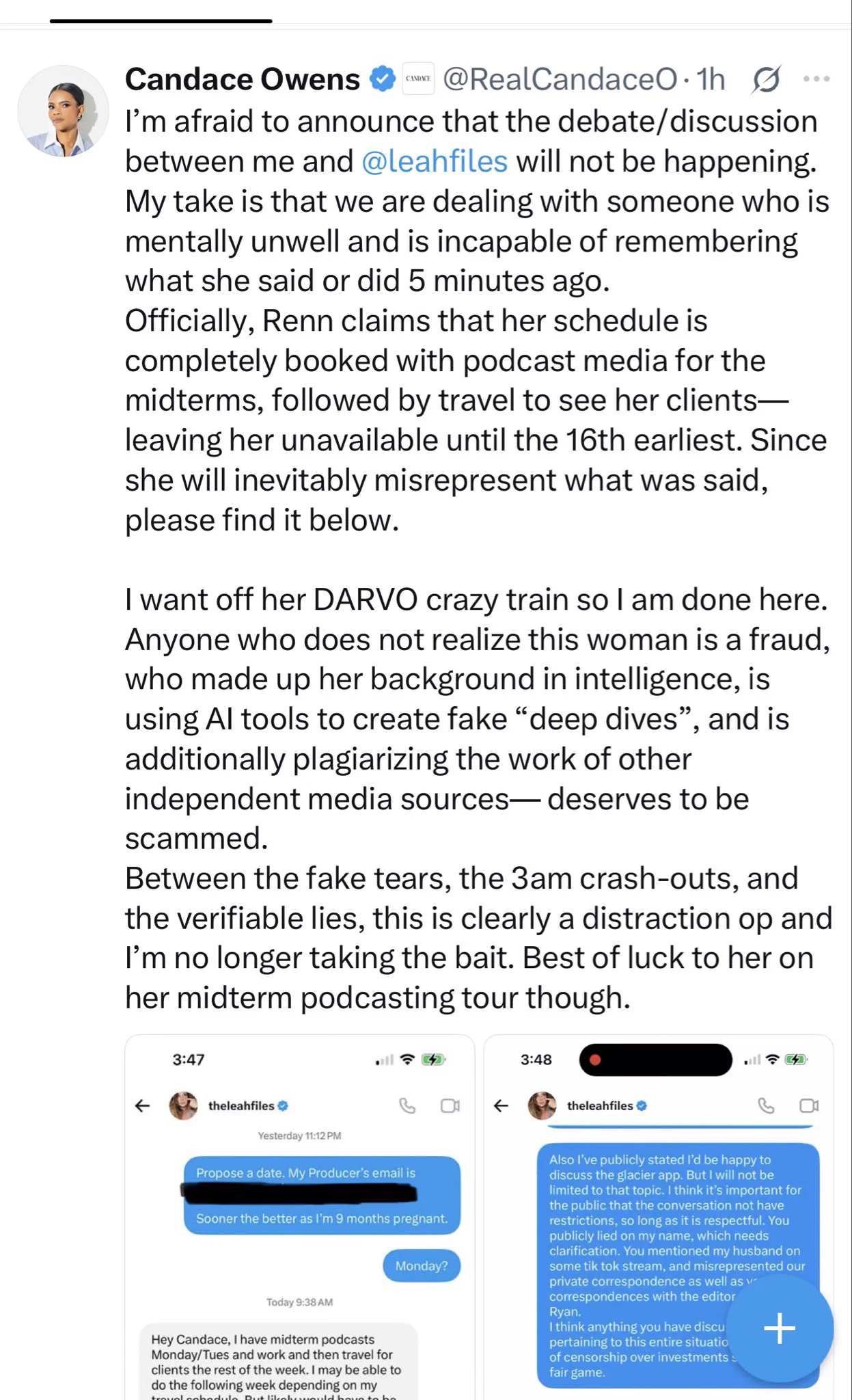Tap the Grok slashed-circle icon

(766, 80)
